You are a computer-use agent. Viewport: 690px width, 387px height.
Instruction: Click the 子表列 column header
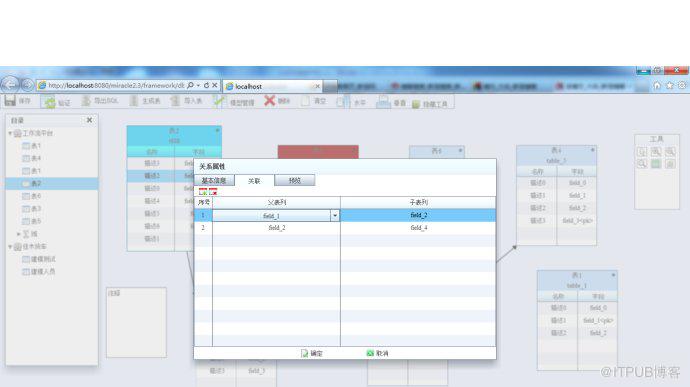pyautogui.click(x=418, y=203)
